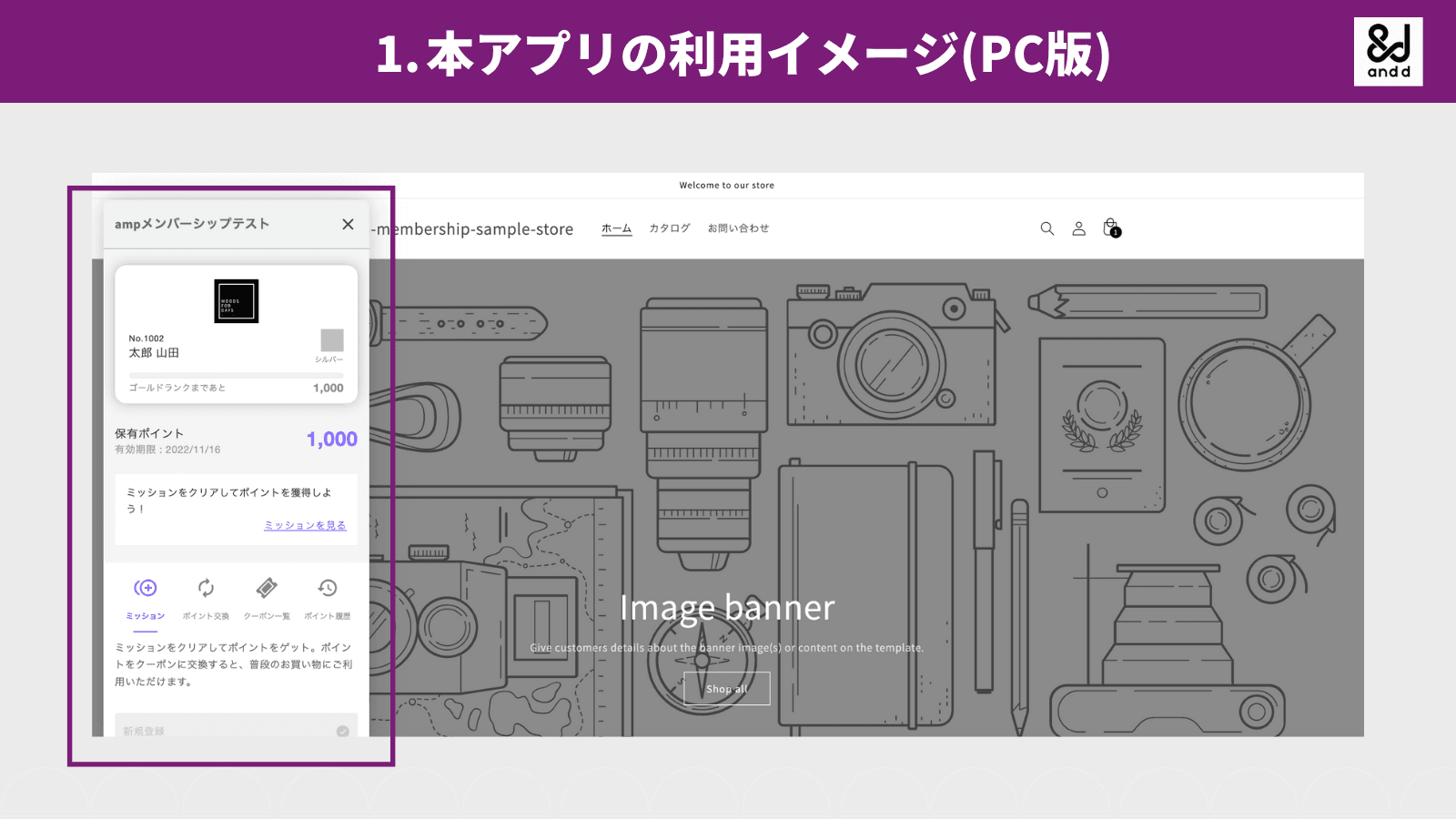Click the WOODS FOR DAYS brand logo
The height and width of the screenshot is (819, 1456).
(x=236, y=301)
